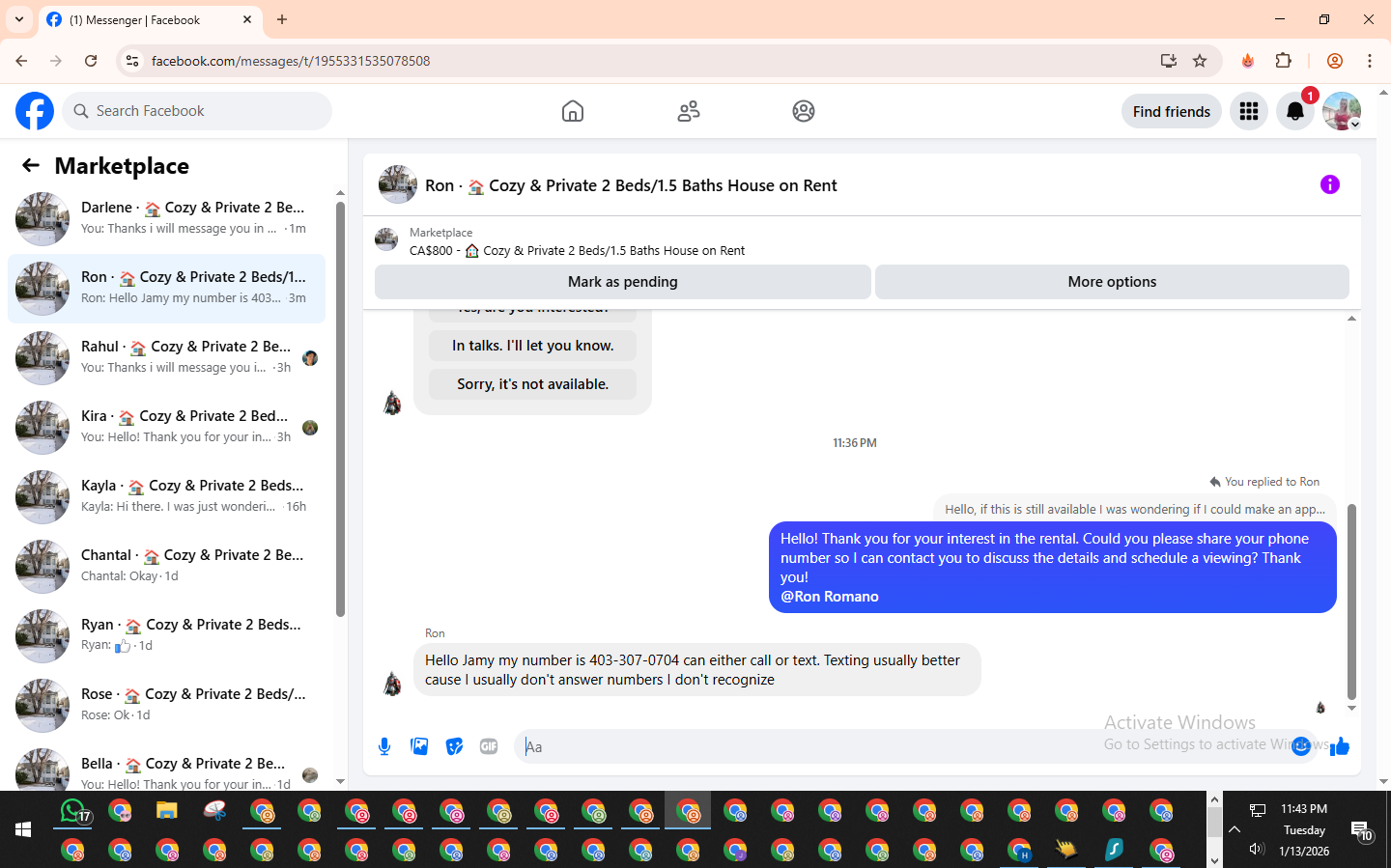The width and height of the screenshot is (1391, 868).
Task: Attach a photo using the image icon
Action: [419, 746]
